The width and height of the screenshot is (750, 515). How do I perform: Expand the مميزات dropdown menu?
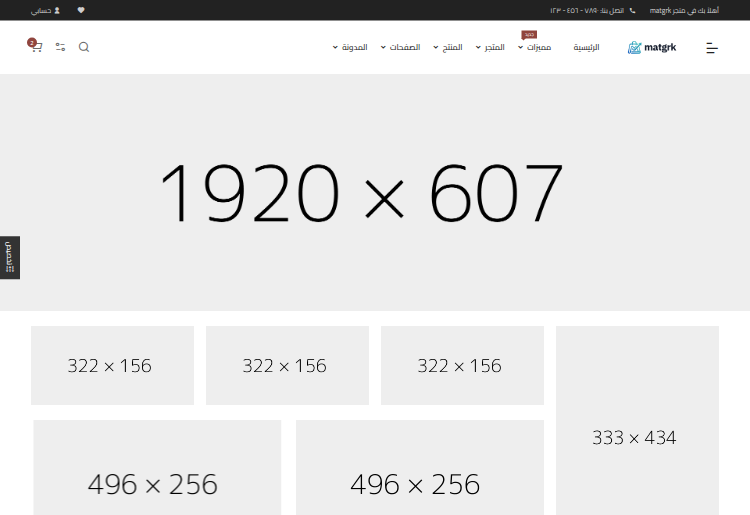tap(535, 47)
